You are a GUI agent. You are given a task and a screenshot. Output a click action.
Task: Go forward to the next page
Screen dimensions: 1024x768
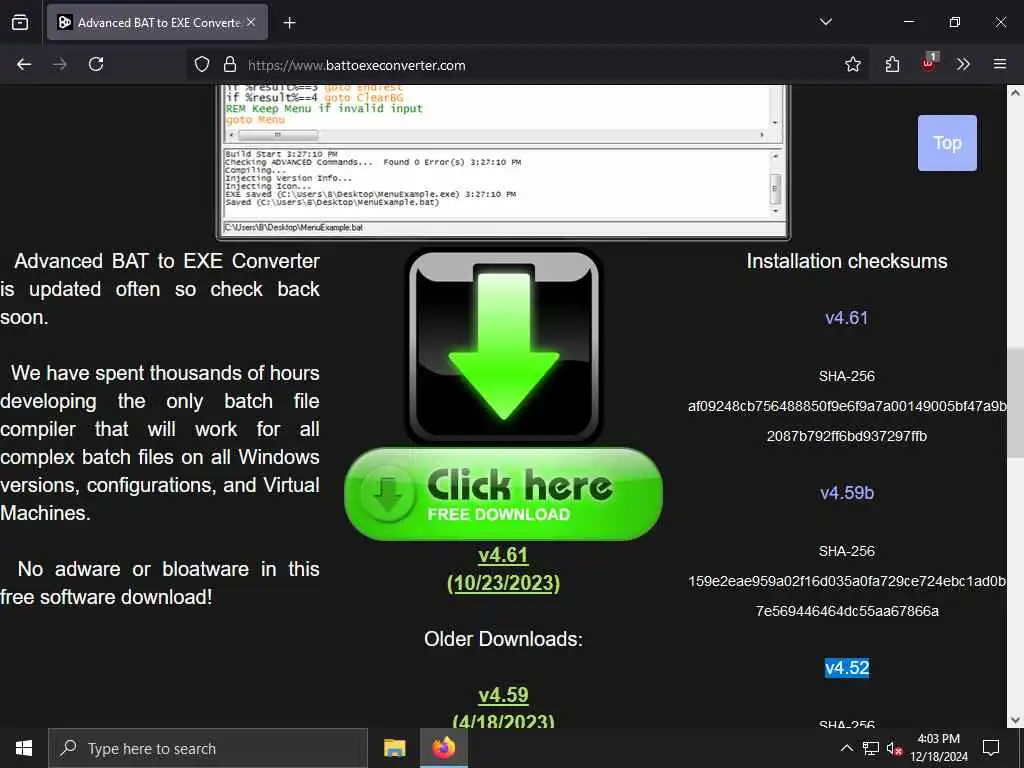point(60,64)
